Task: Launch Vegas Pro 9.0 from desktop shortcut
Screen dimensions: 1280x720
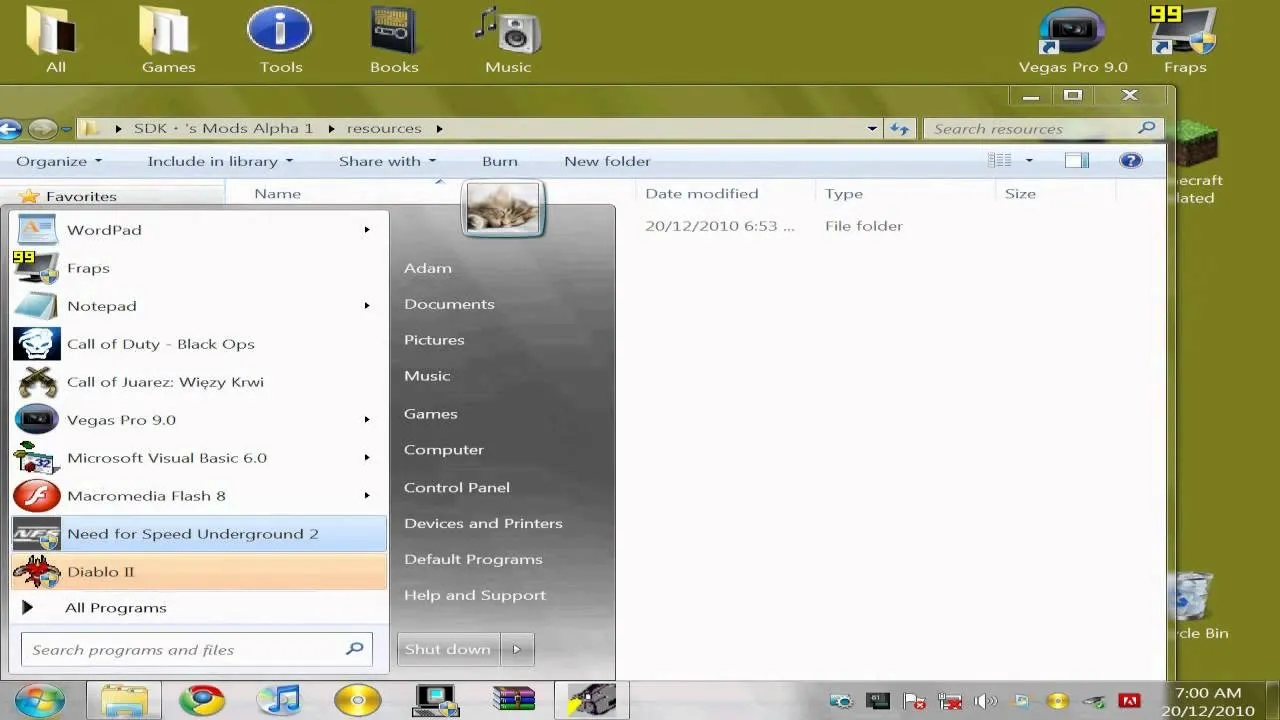Action: click(1072, 40)
